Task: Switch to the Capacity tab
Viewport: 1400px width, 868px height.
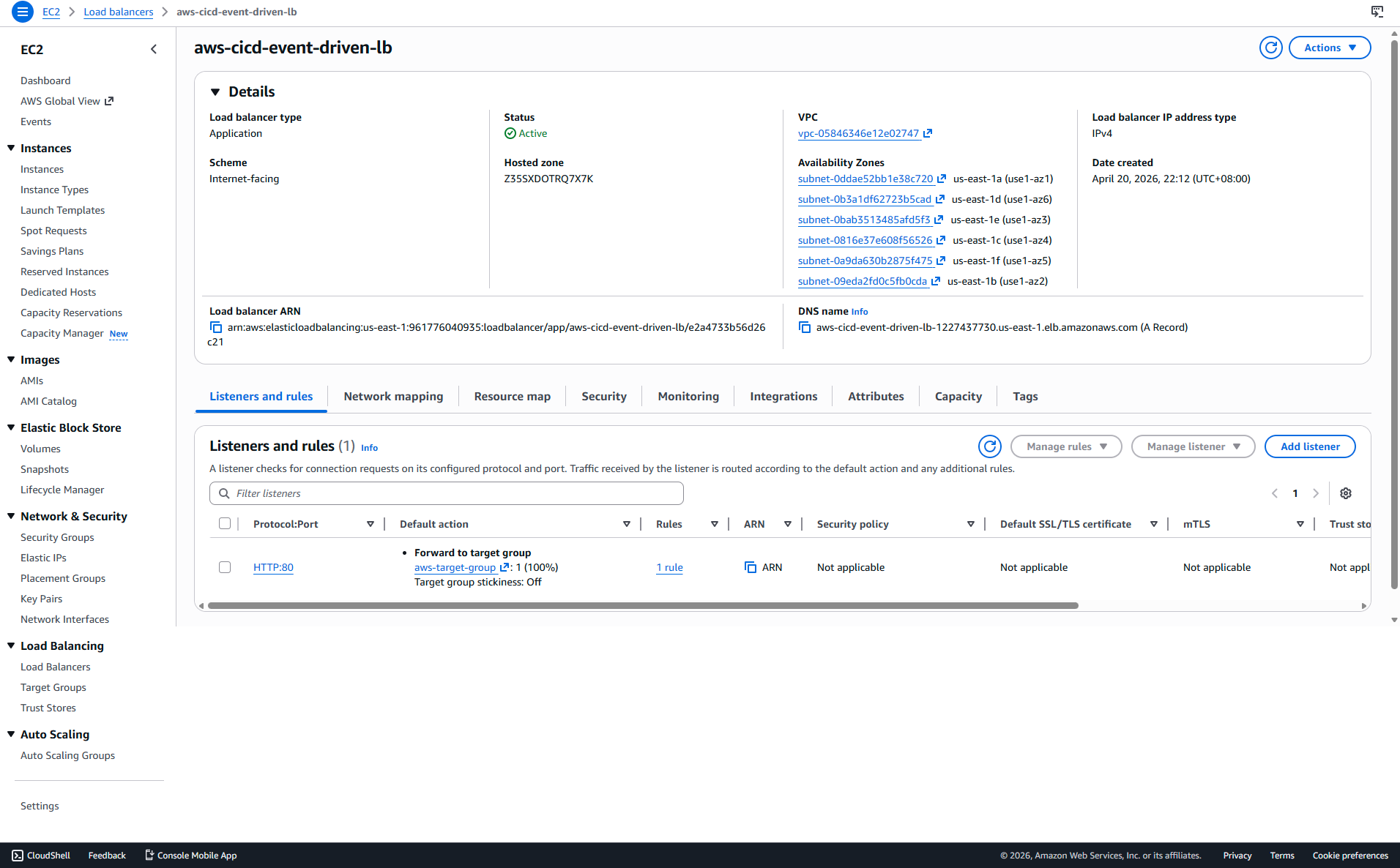Action: (x=958, y=396)
